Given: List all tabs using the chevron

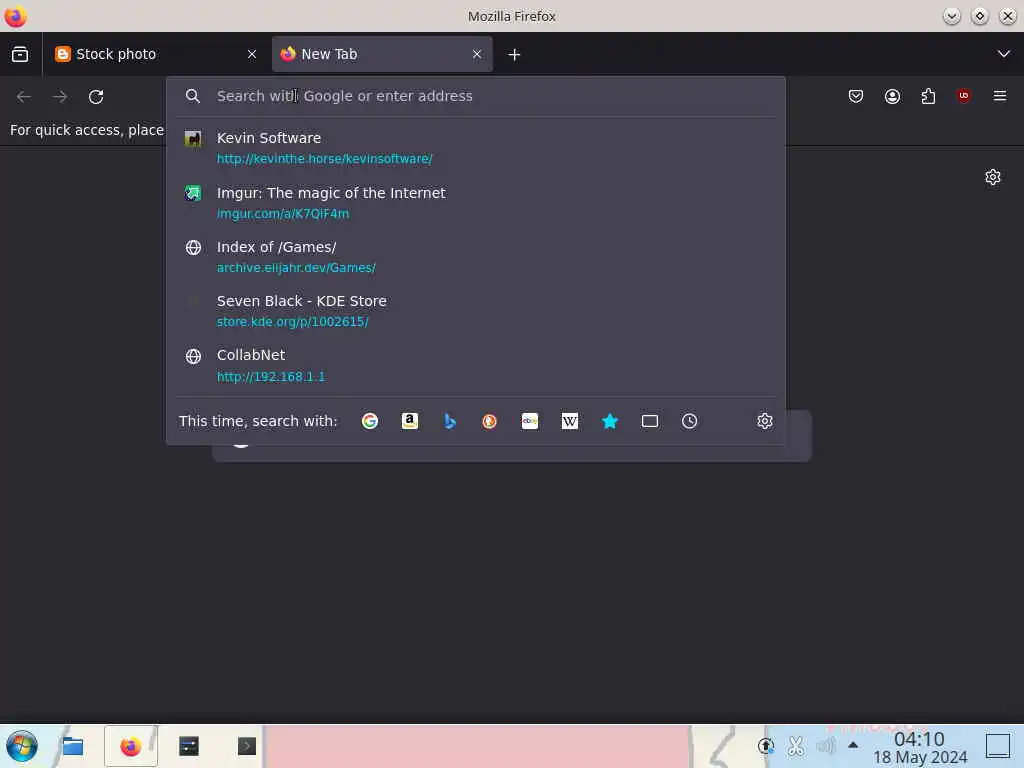Looking at the screenshot, I should [1004, 54].
